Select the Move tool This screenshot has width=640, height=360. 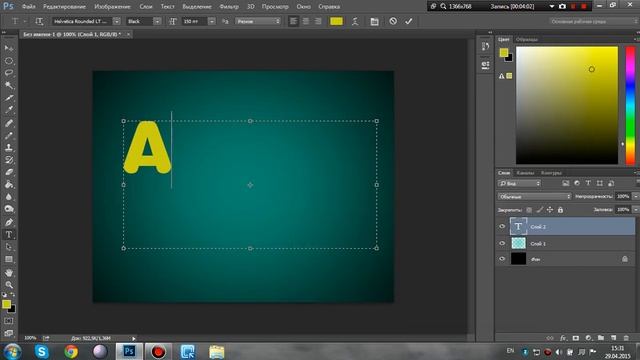(9, 48)
